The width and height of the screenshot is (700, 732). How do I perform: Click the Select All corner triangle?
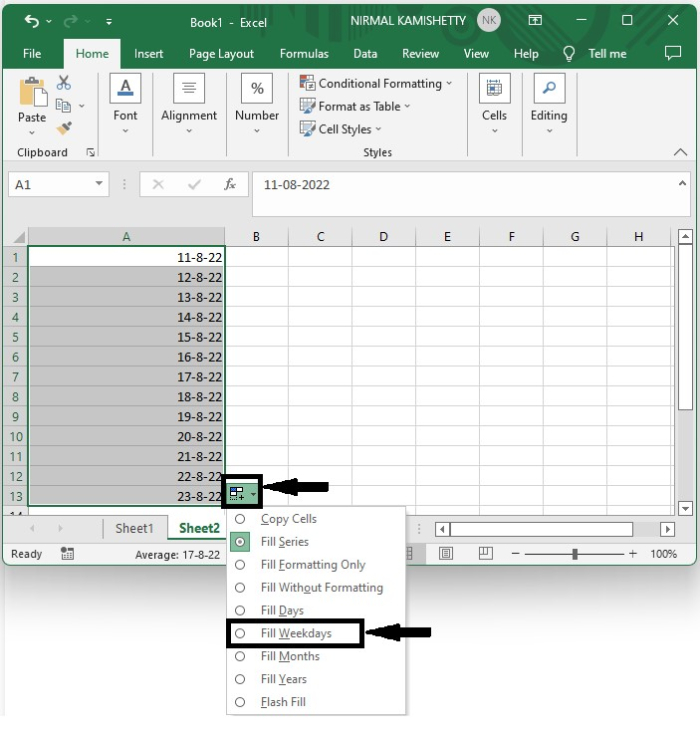coord(18,237)
